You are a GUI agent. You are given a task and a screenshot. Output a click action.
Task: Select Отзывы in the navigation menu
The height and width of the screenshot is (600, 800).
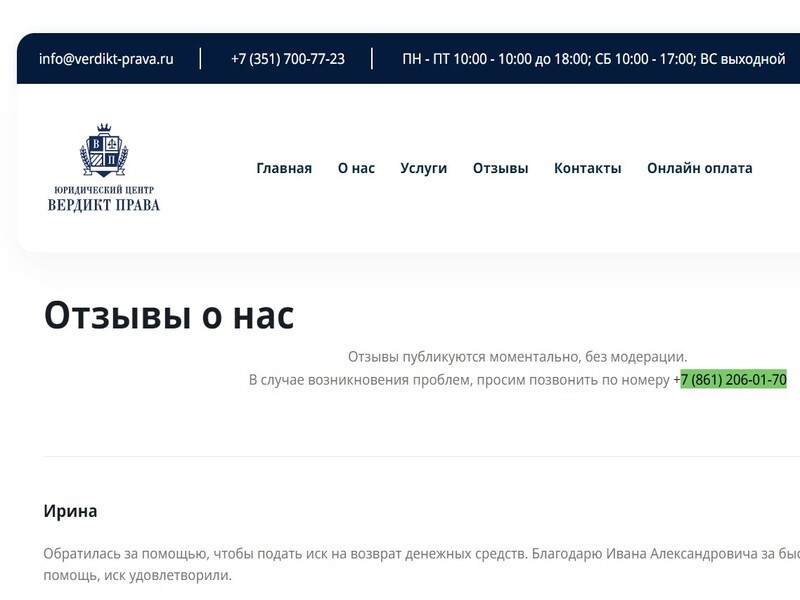pos(500,168)
